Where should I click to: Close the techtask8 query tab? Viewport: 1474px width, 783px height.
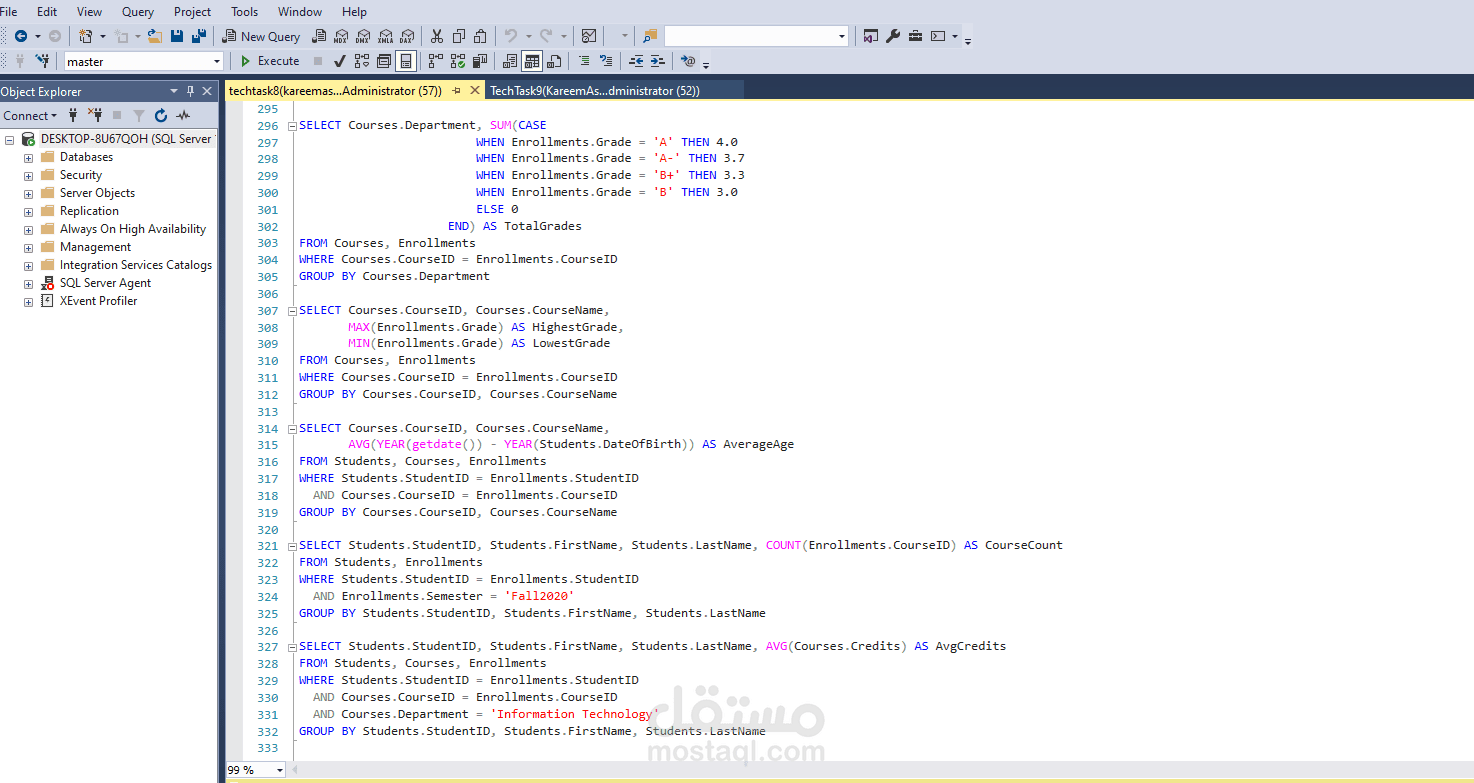point(474,90)
